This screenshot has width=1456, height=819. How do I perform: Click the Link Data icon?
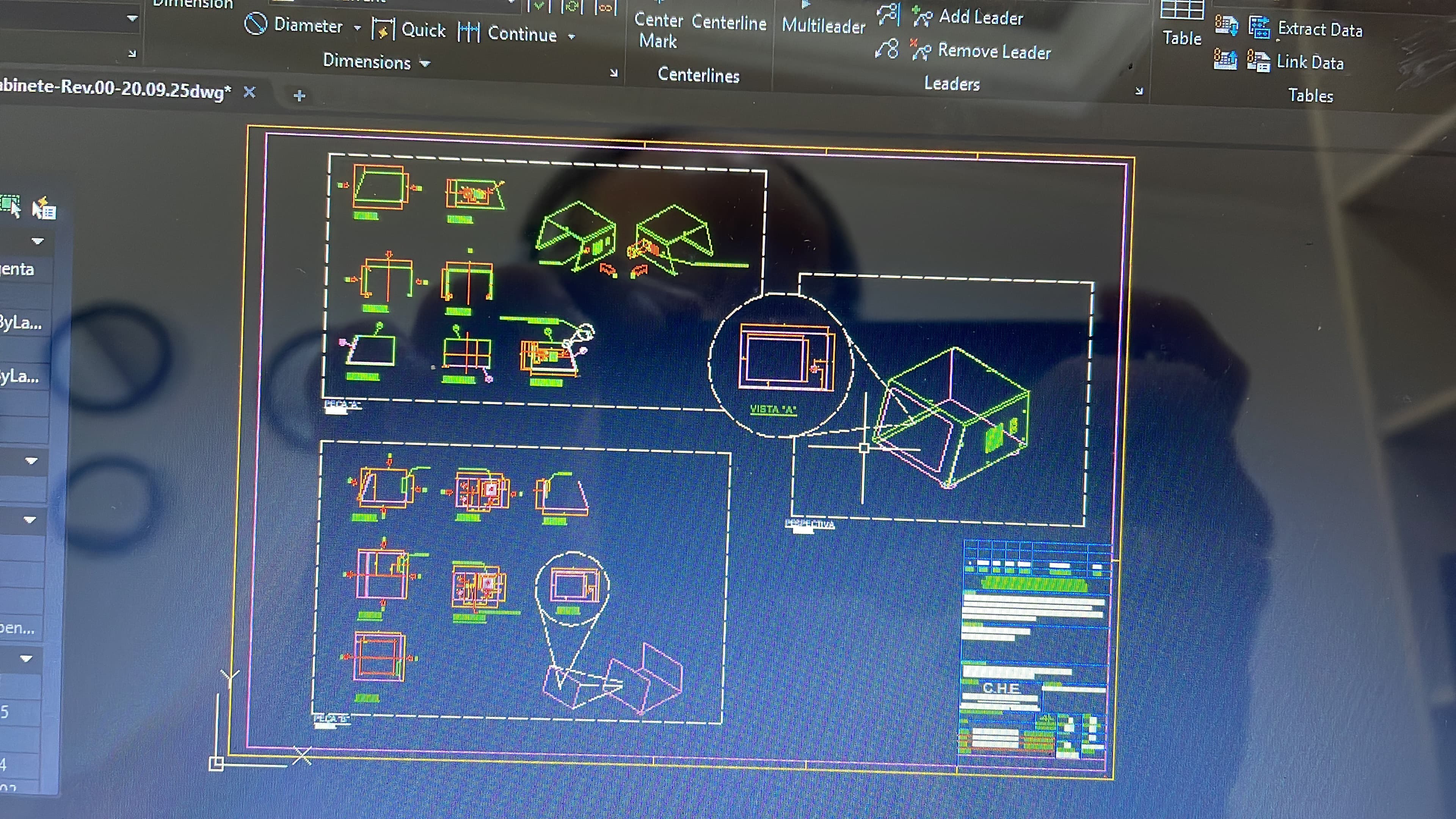point(1258,61)
